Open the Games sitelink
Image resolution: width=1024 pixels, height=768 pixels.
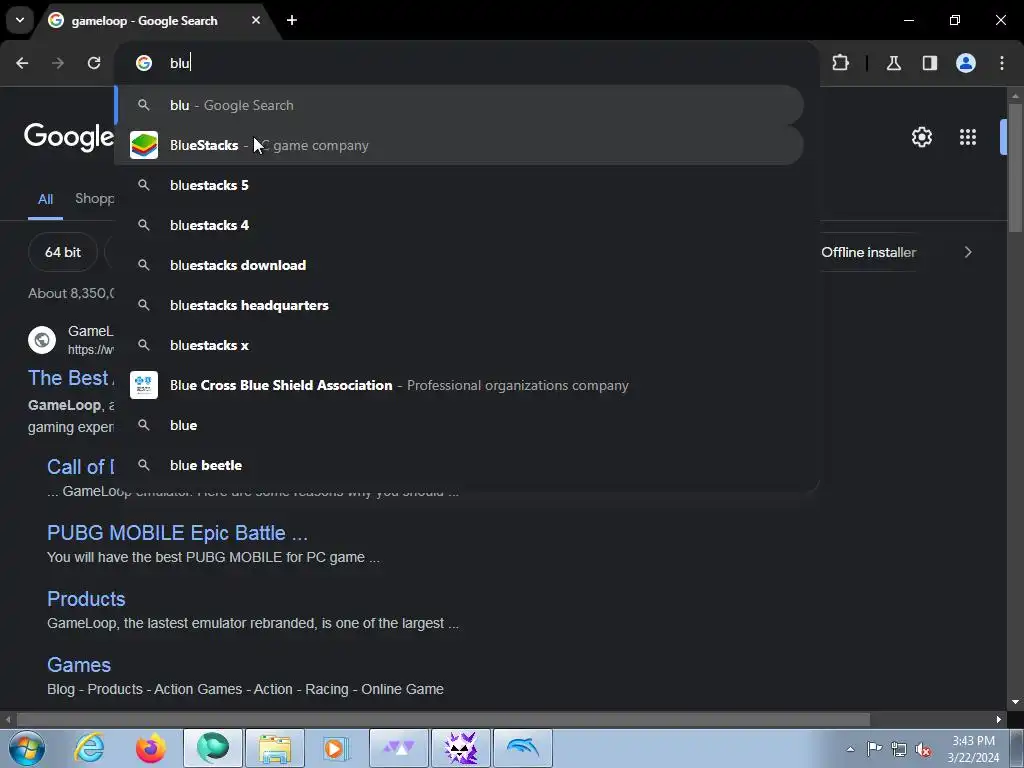tap(78, 665)
